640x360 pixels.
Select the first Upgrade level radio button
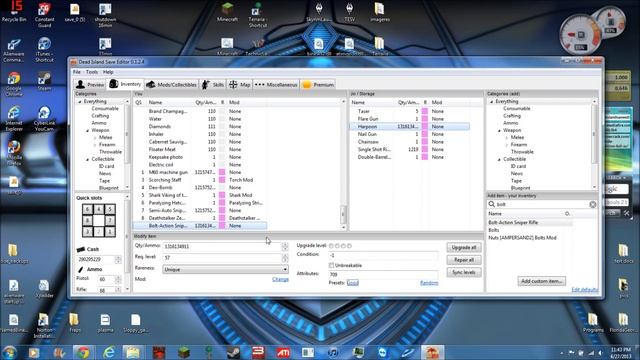coord(331,246)
